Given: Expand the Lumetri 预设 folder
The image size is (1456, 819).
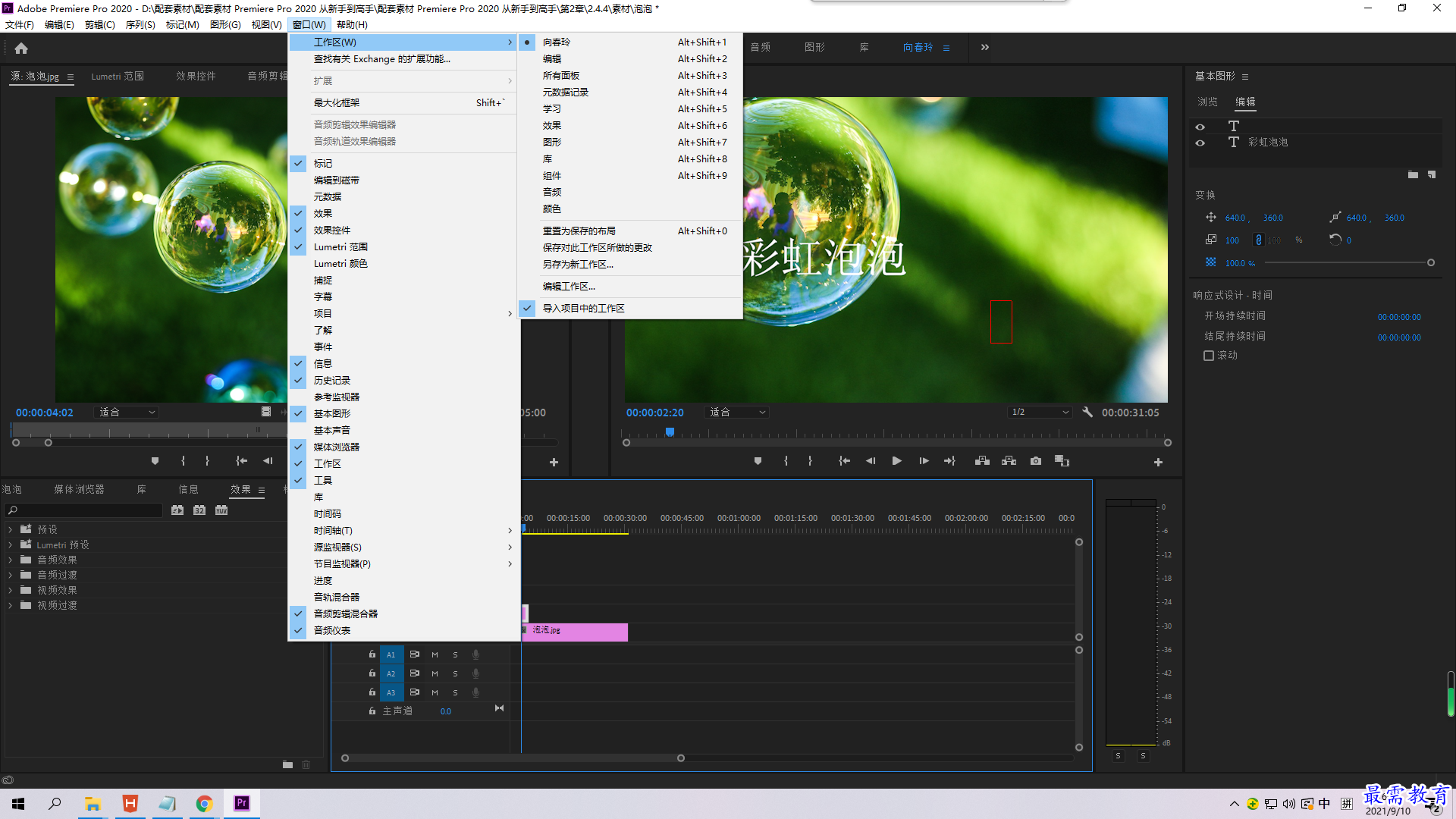Looking at the screenshot, I should tap(10, 544).
